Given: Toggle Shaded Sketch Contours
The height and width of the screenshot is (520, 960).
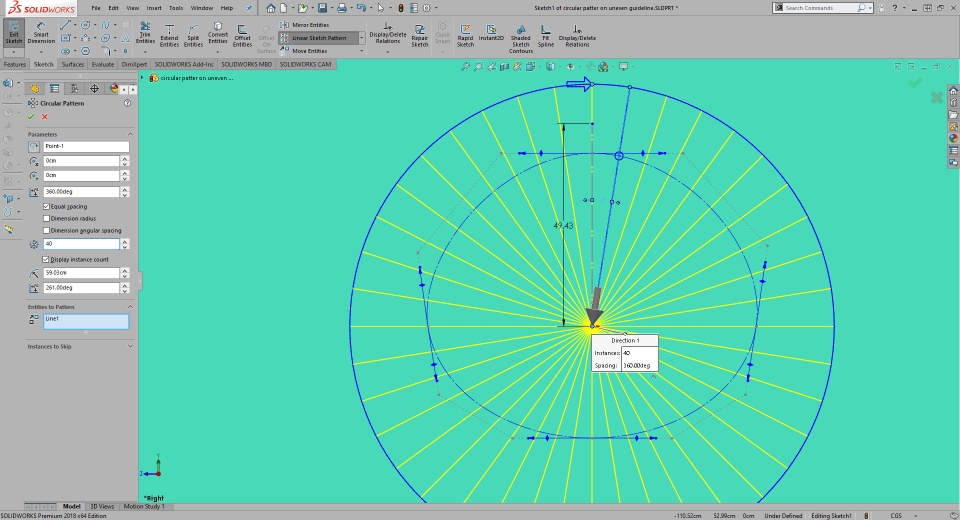Looking at the screenshot, I should point(520,39).
